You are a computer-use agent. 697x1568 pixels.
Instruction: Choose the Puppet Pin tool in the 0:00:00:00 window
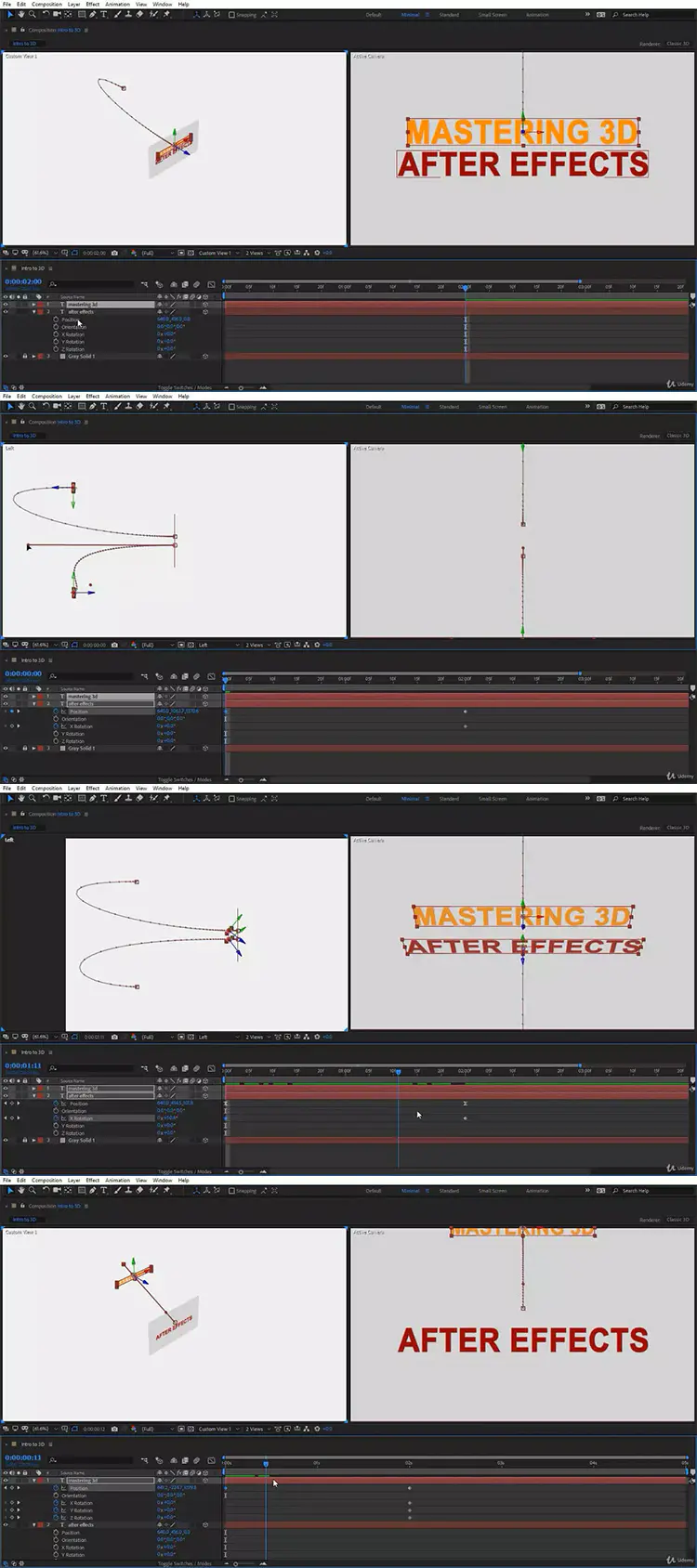[165, 407]
